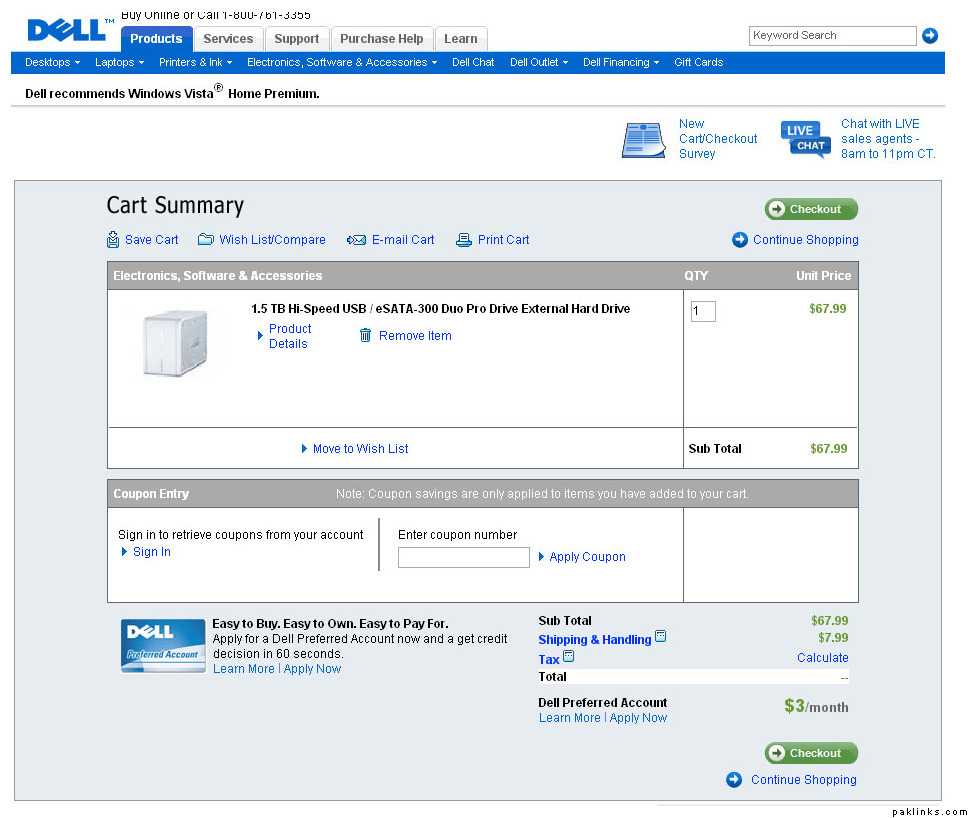This screenshot has height=818, width=968.
Task: Expand the Desktops dropdown menu
Action: [53, 62]
